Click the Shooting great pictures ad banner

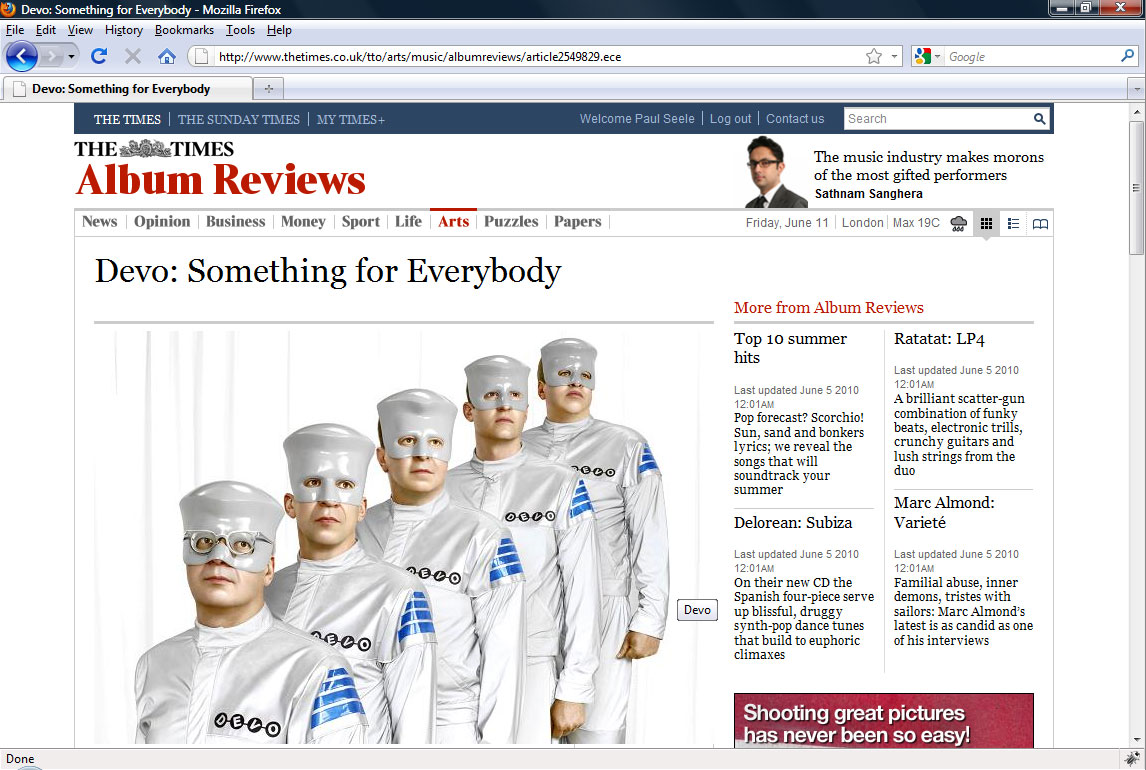point(884,720)
